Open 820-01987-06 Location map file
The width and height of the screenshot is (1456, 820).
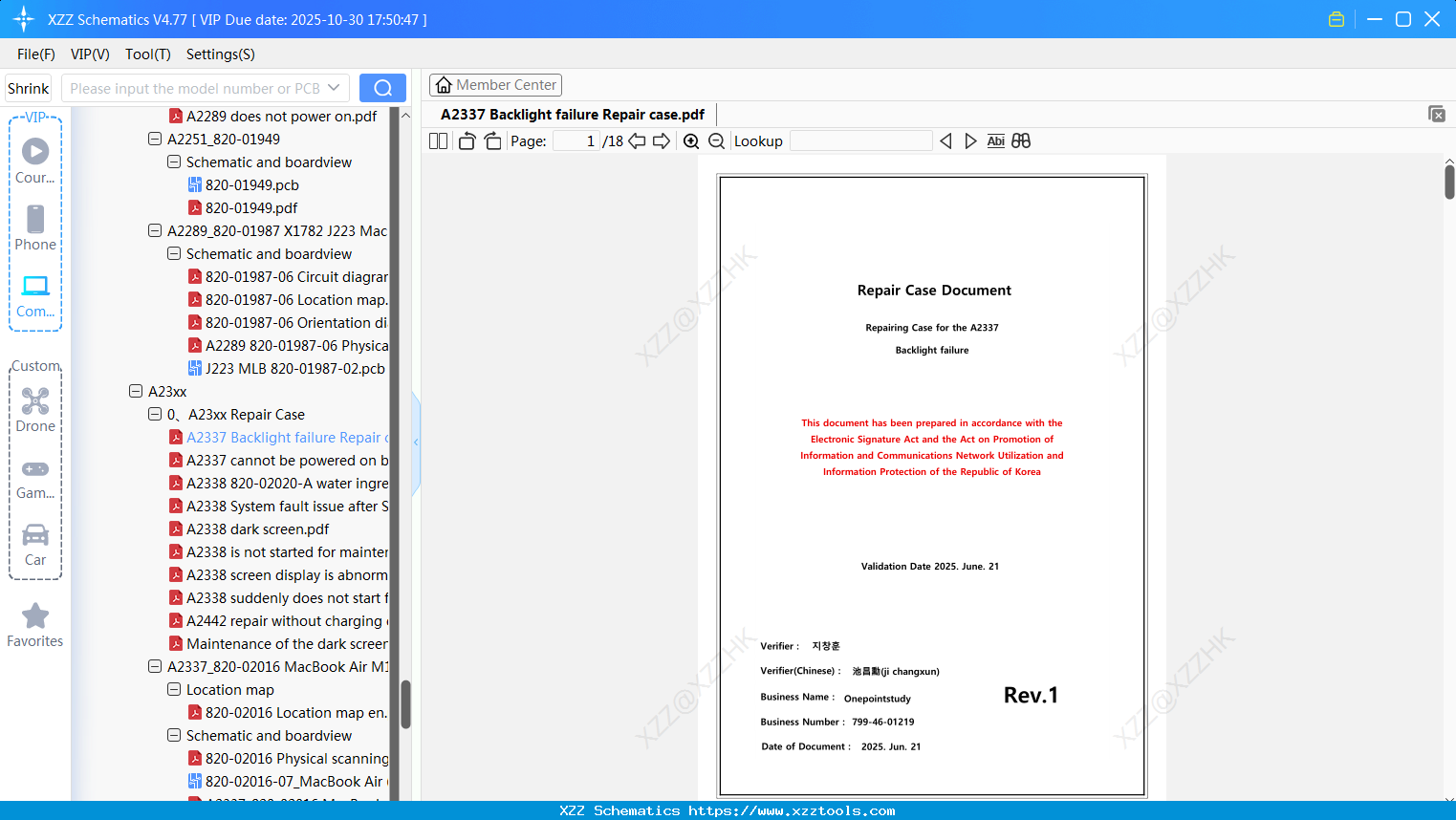[x=288, y=299]
